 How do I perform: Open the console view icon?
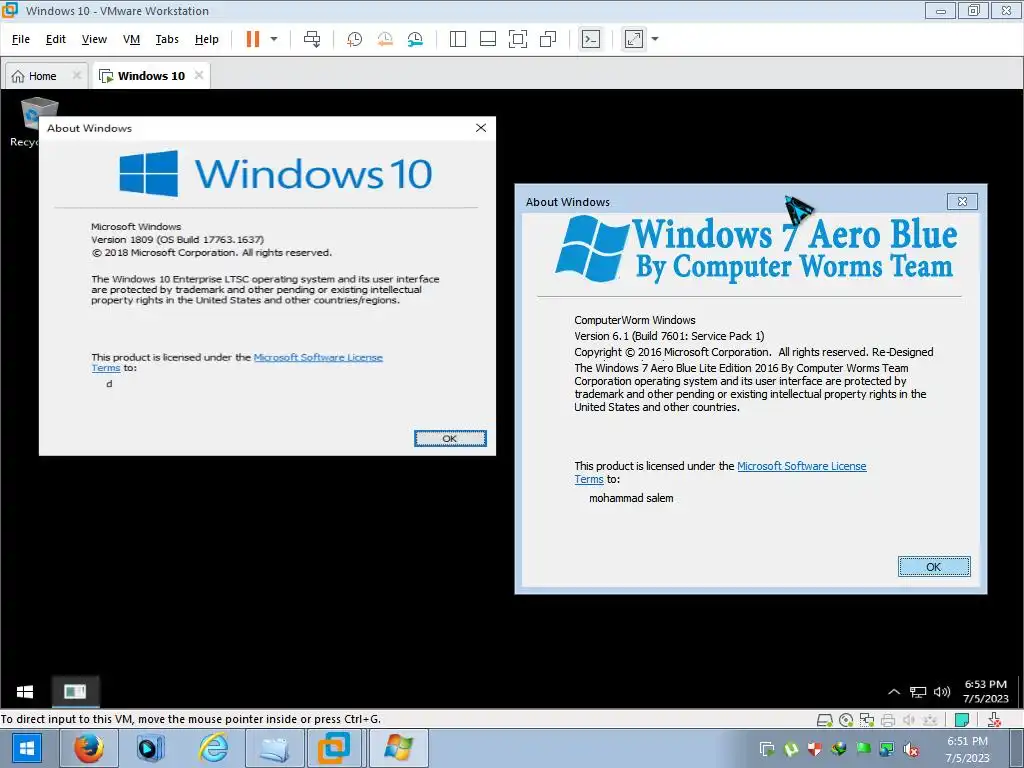[x=590, y=39]
